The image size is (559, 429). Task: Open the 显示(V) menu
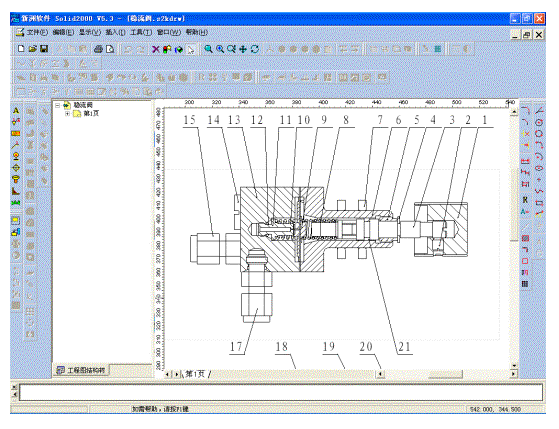coord(89,32)
